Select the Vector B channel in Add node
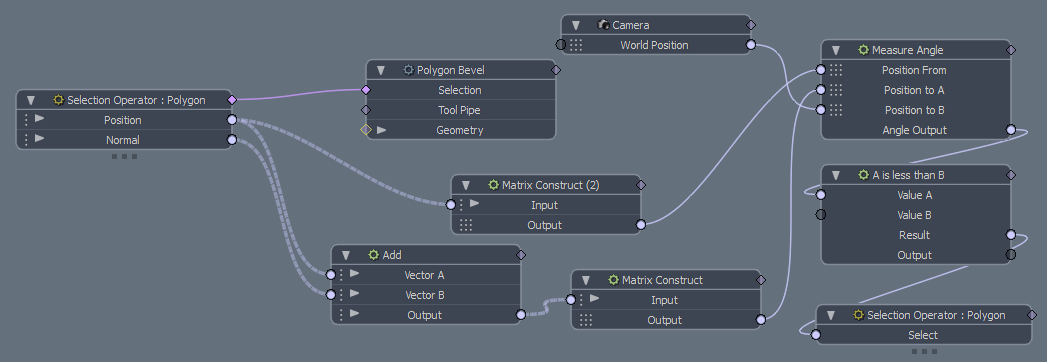Image resolution: width=1047 pixels, height=362 pixels. 425,295
